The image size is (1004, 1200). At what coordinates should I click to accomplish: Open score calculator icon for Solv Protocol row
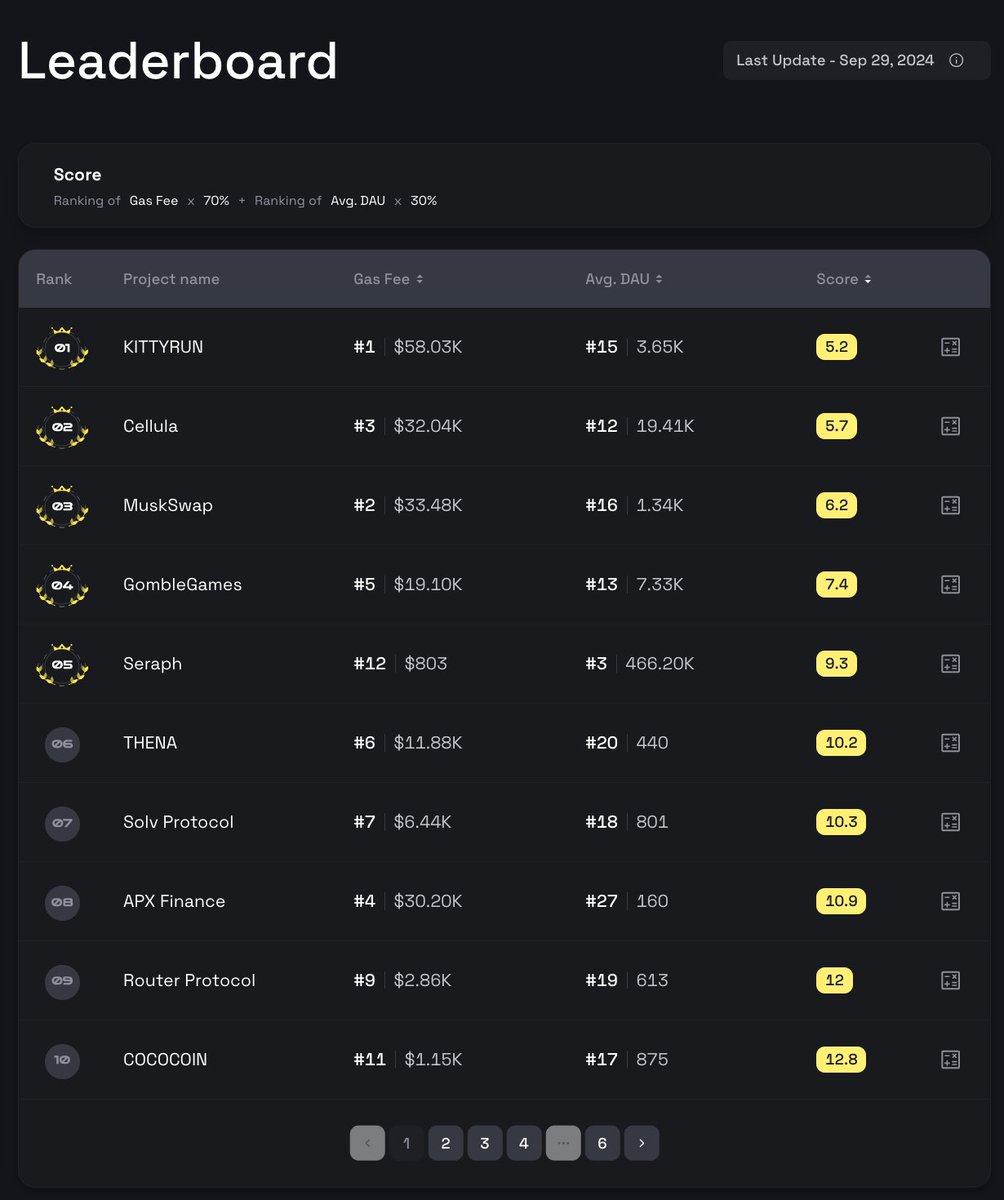950,822
